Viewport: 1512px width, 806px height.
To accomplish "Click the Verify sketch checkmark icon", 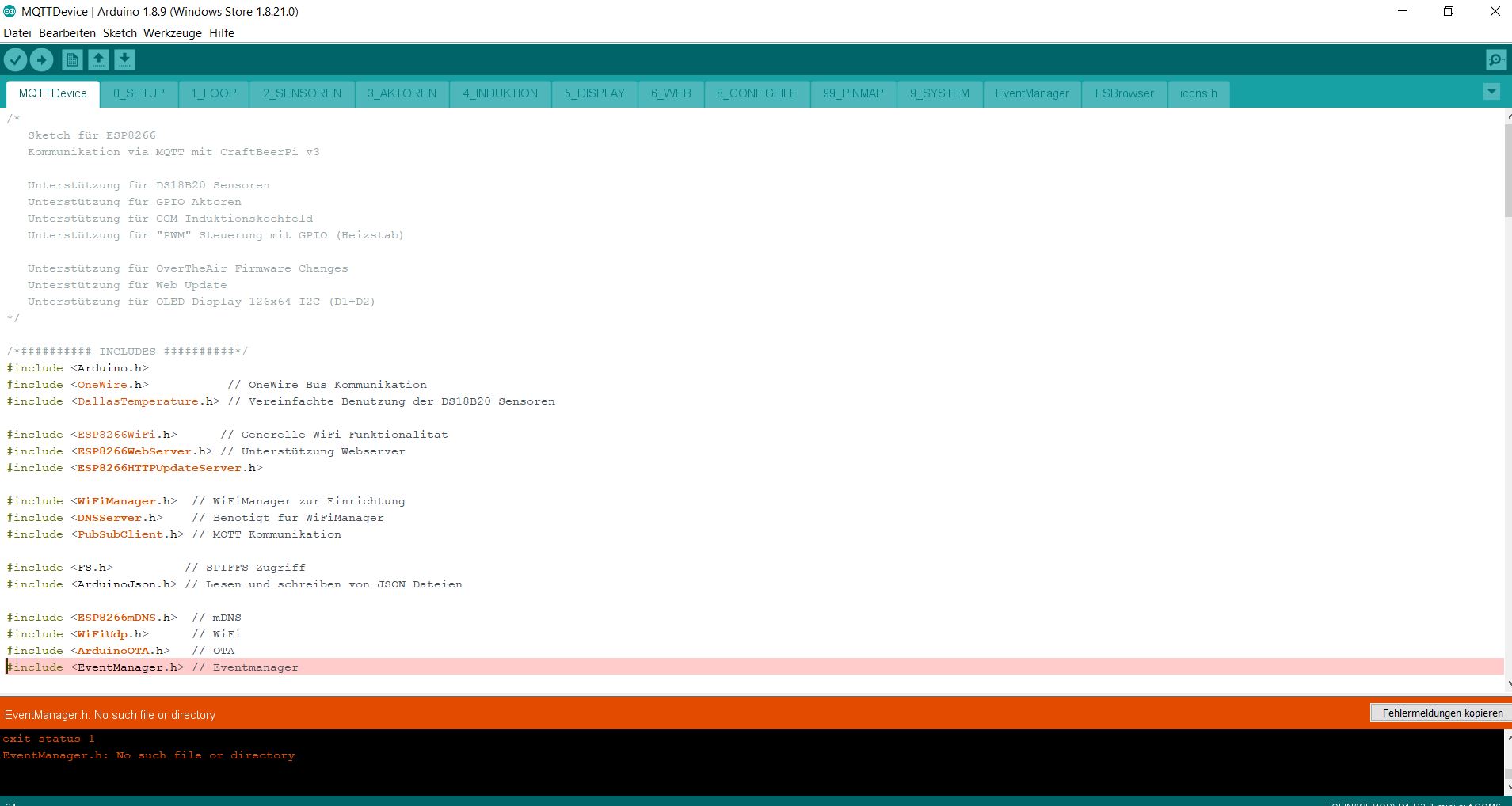I will [15, 59].
